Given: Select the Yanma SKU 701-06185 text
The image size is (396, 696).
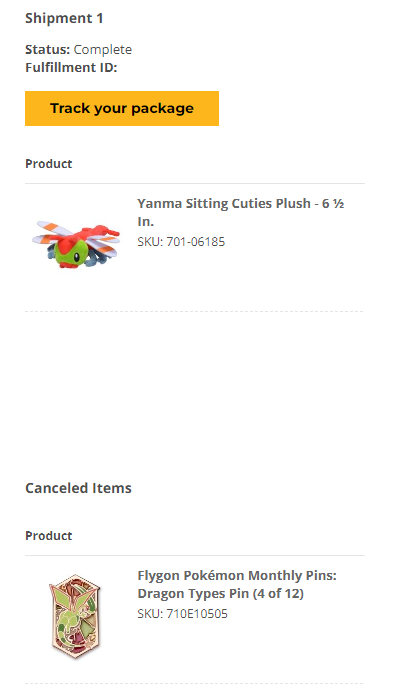Looking at the screenshot, I should click(181, 242).
